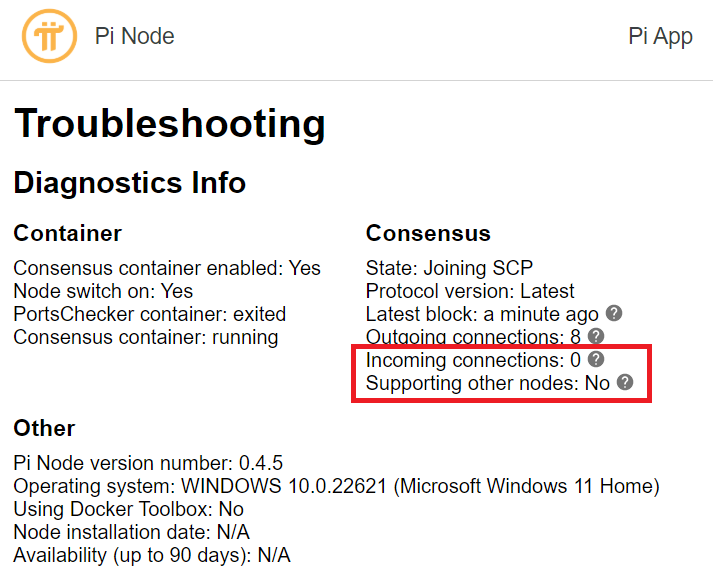Click the Container section heading

point(68,233)
